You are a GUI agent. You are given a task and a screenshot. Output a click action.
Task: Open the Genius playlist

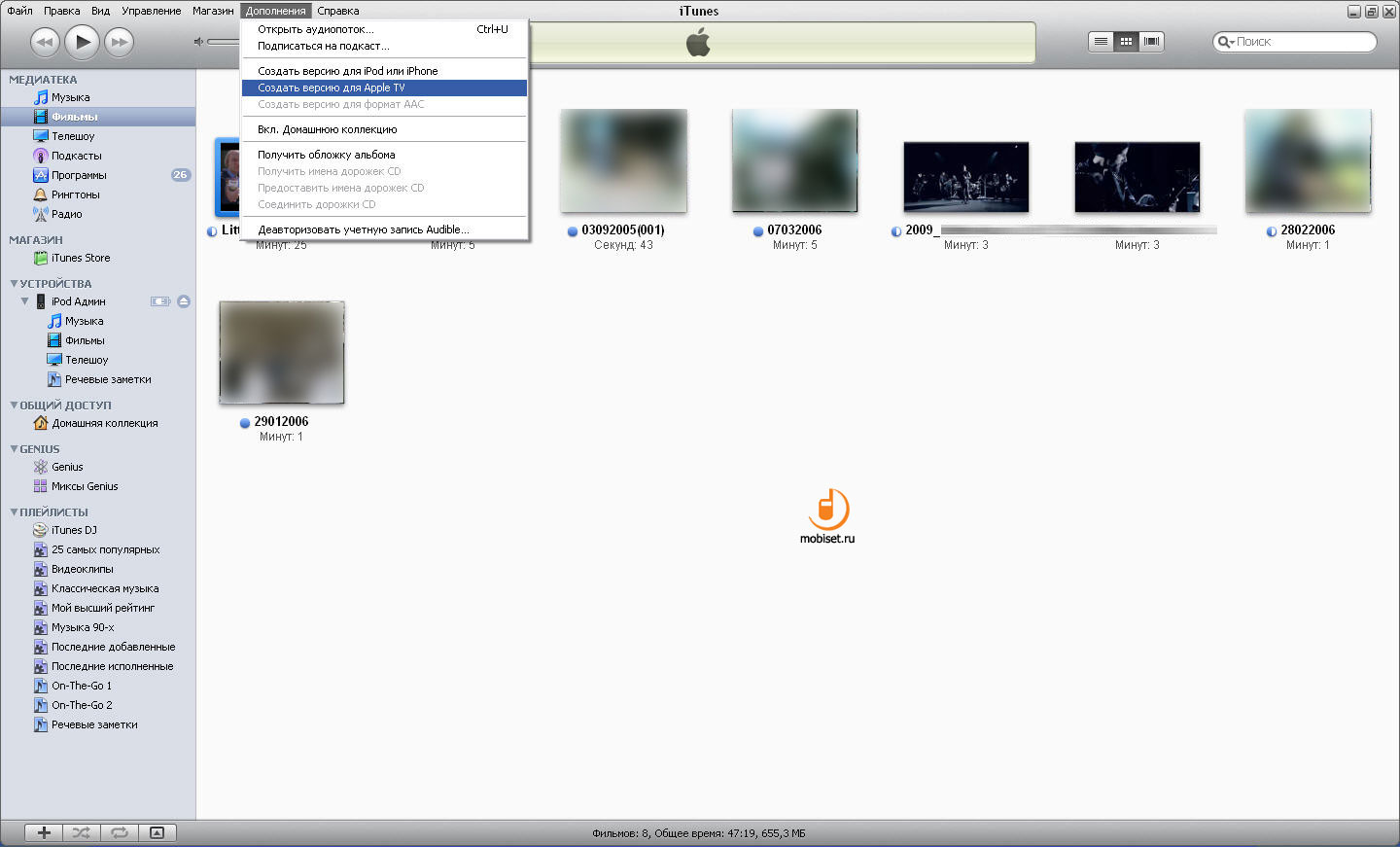click(x=67, y=467)
